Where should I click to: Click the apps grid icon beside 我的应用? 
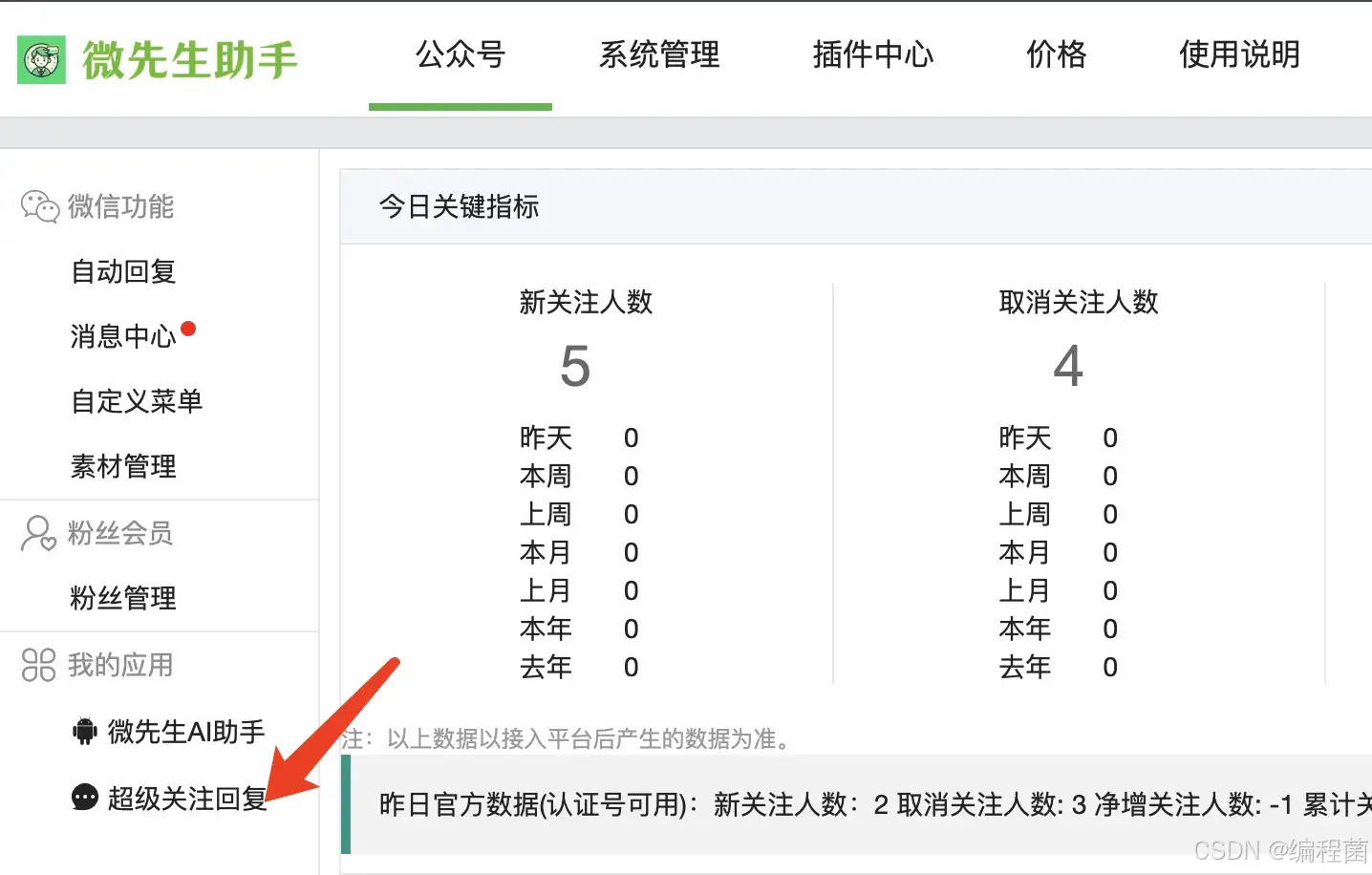[x=39, y=665]
